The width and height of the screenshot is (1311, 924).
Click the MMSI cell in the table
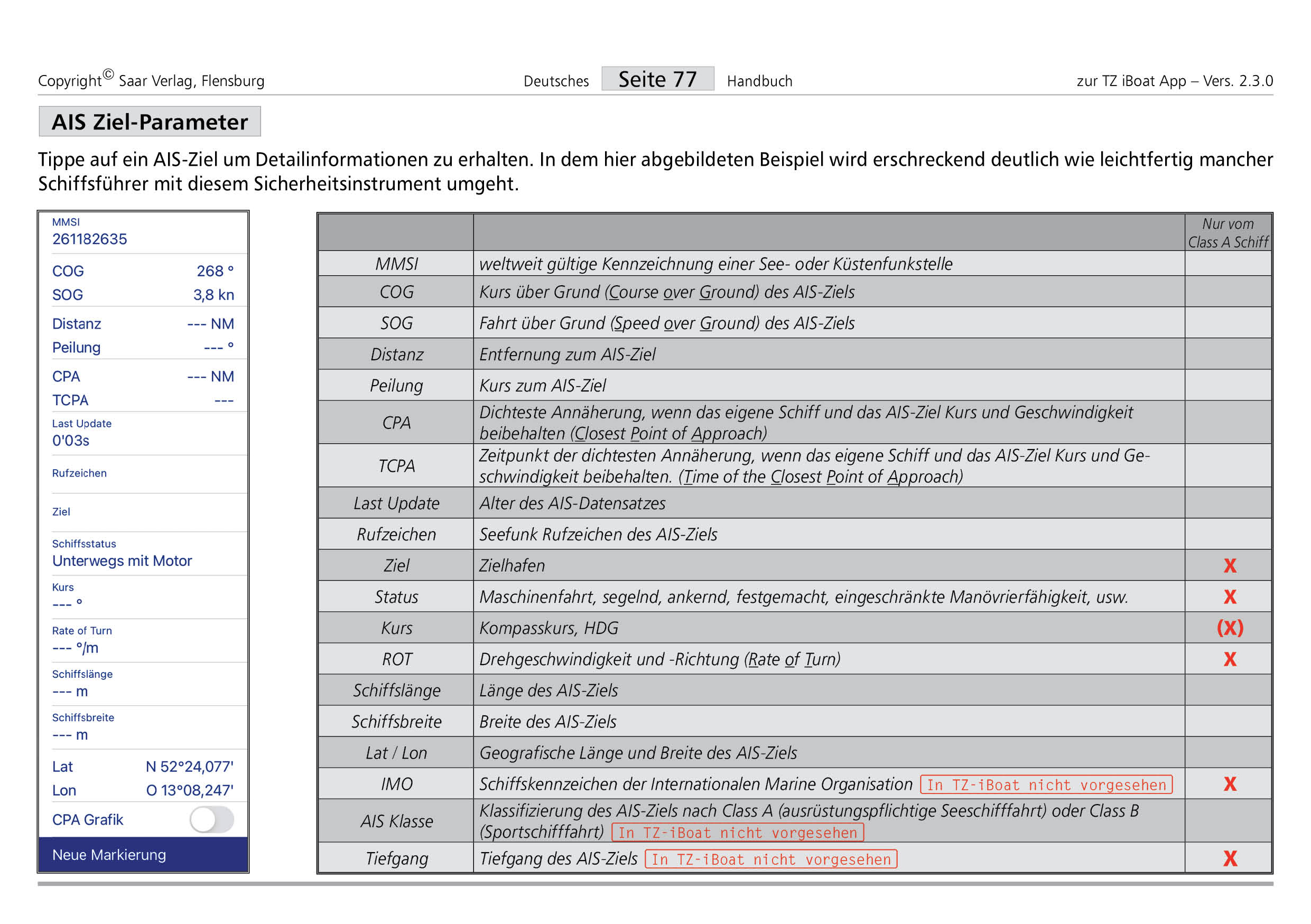(396, 264)
